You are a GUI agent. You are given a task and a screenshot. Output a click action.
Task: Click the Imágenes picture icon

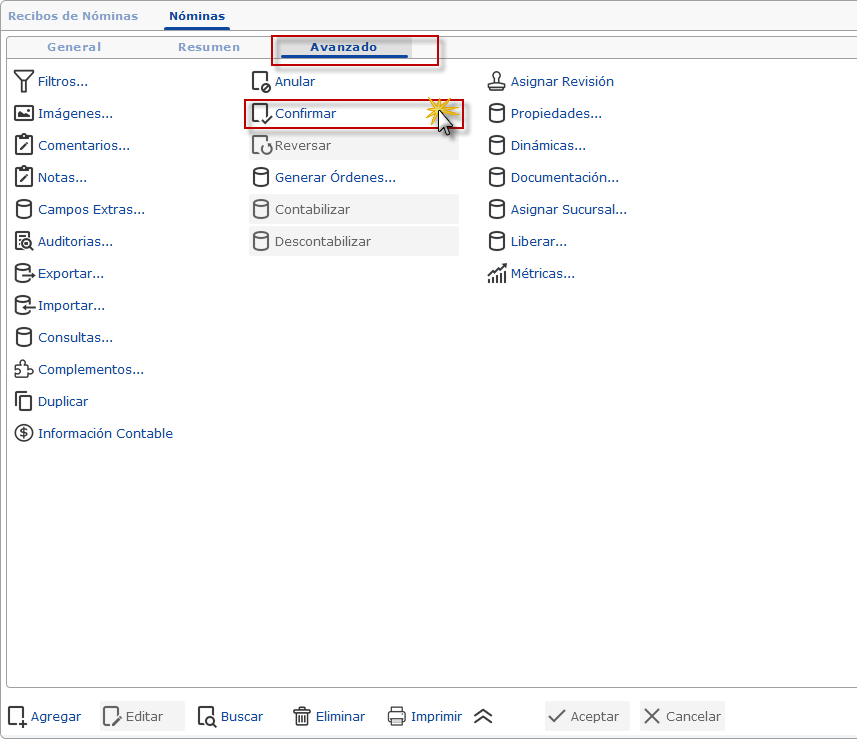point(24,113)
